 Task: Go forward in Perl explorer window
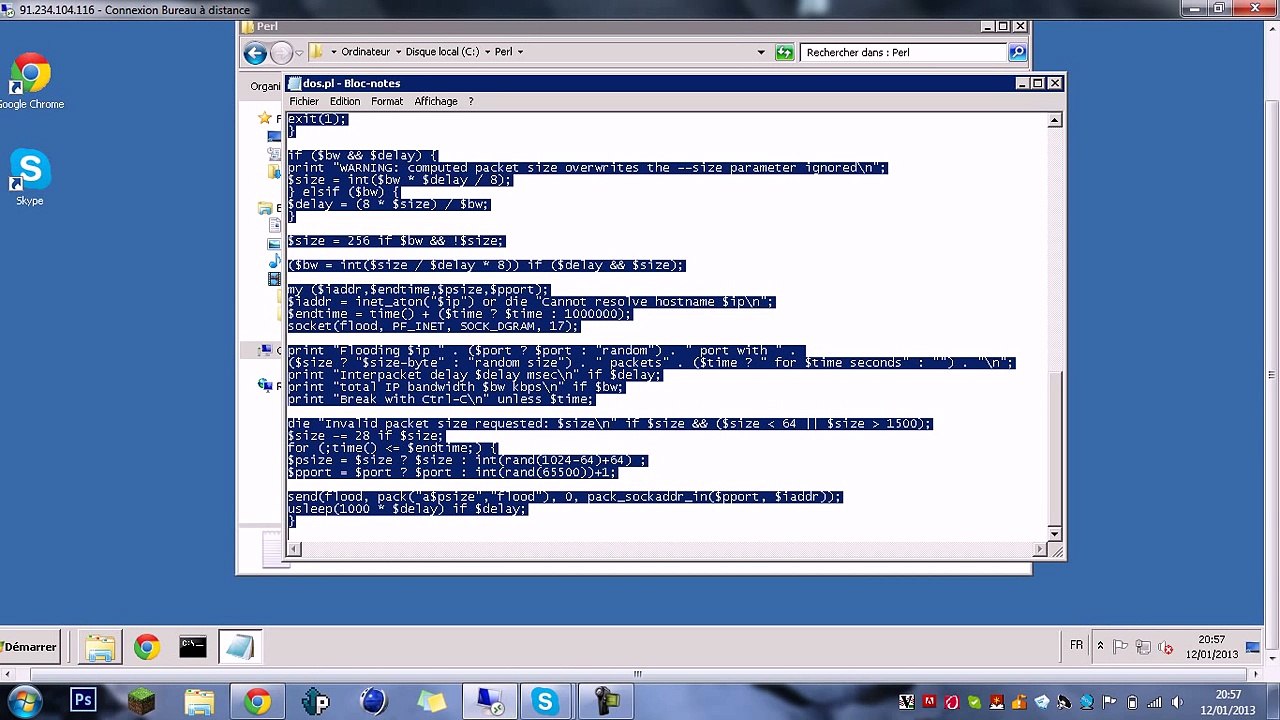coord(281,53)
